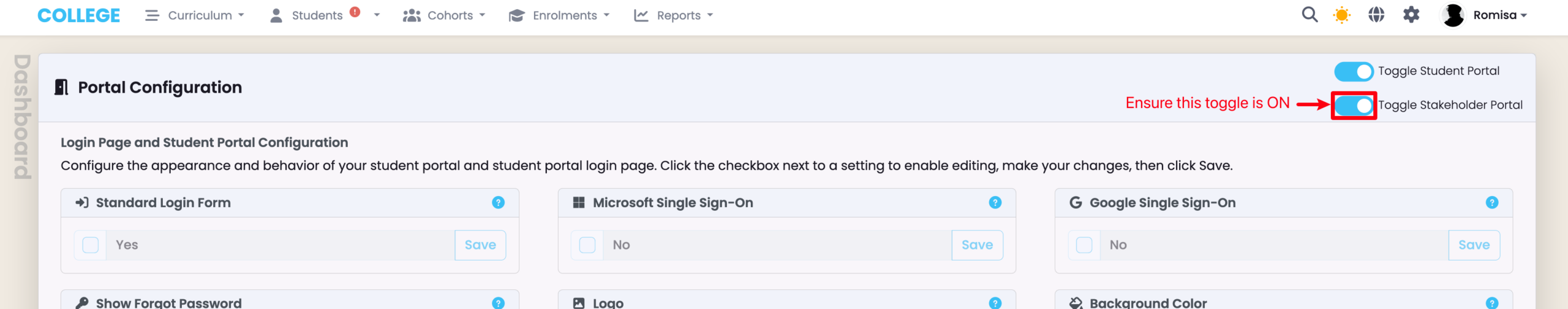Image resolution: width=1568 pixels, height=309 pixels.
Task: Go to home via COLLEGE logo
Action: click(x=78, y=15)
